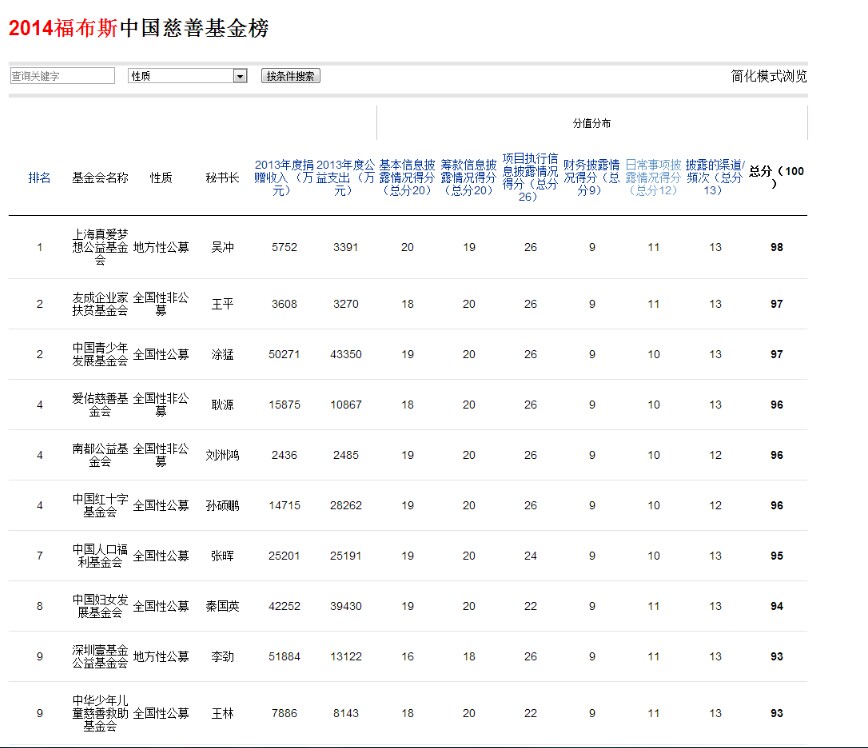
Task: Click the 查询关键字 keyword input field
Action: tap(60, 74)
